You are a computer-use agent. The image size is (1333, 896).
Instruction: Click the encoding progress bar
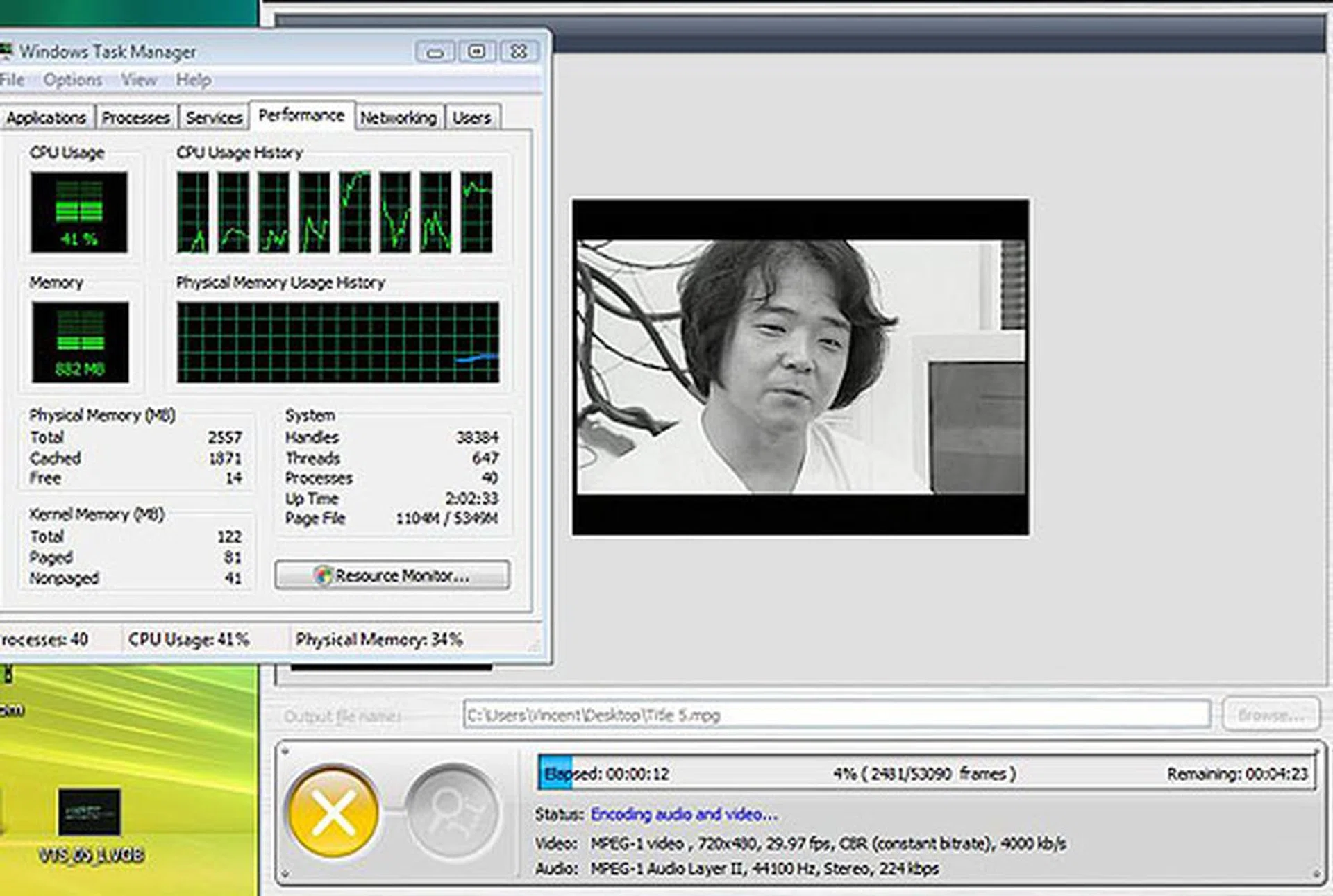click(927, 773)
